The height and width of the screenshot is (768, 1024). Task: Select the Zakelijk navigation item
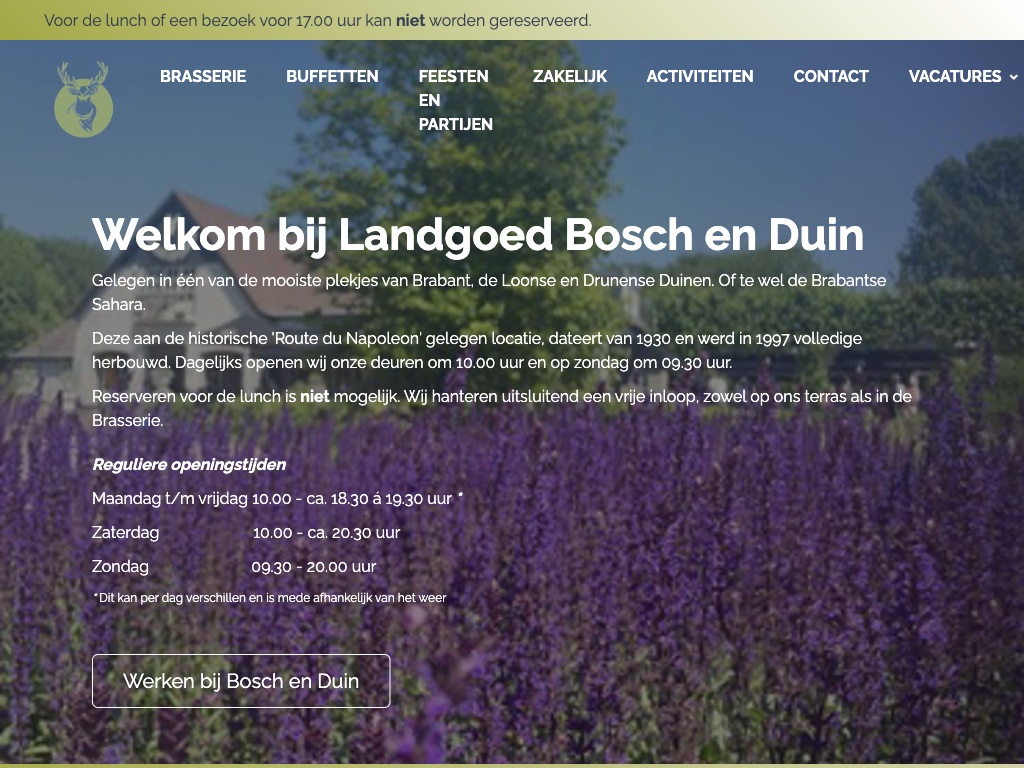pos(570,76)
